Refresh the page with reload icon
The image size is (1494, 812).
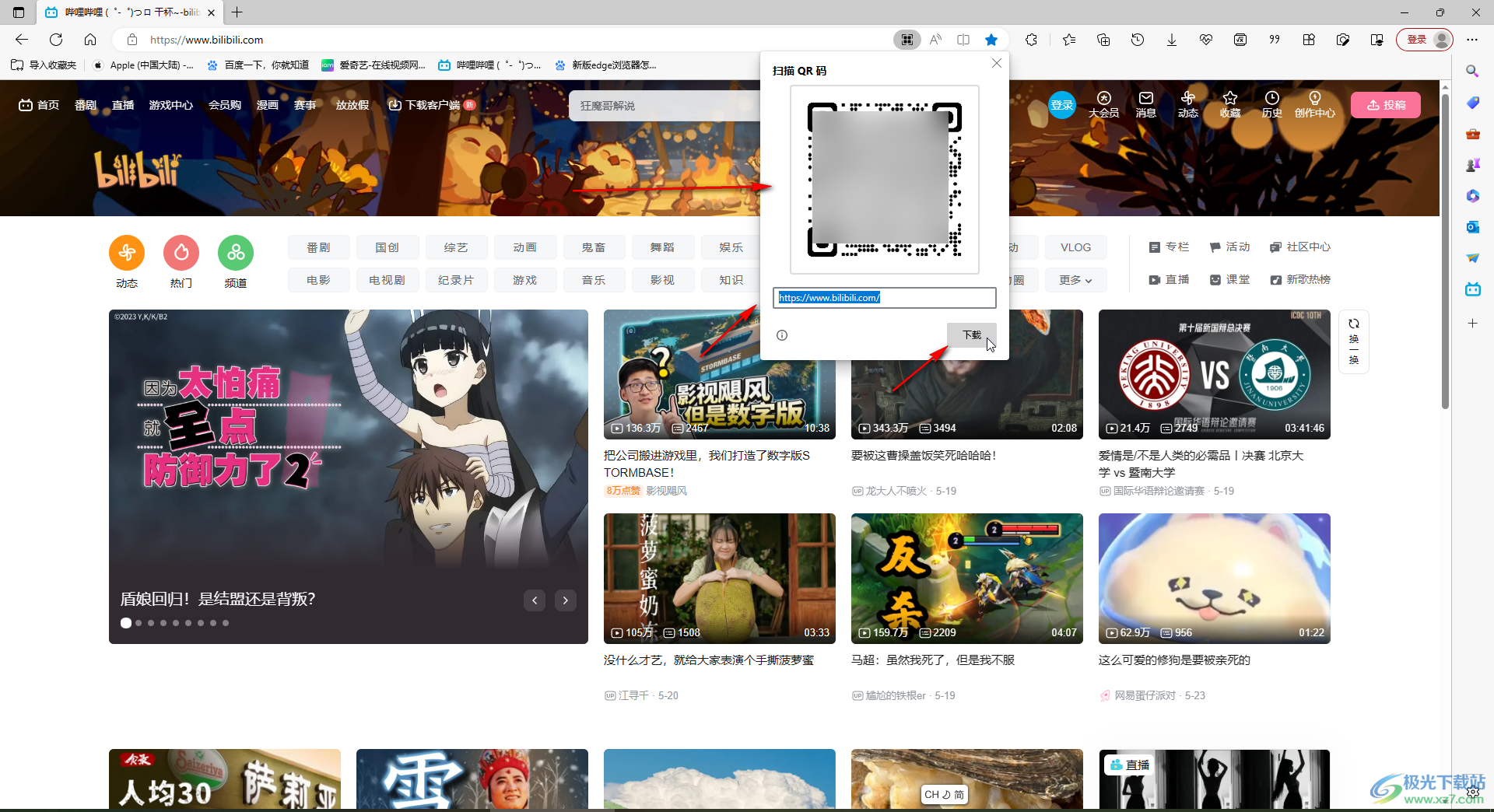click(x=56, y=40)
